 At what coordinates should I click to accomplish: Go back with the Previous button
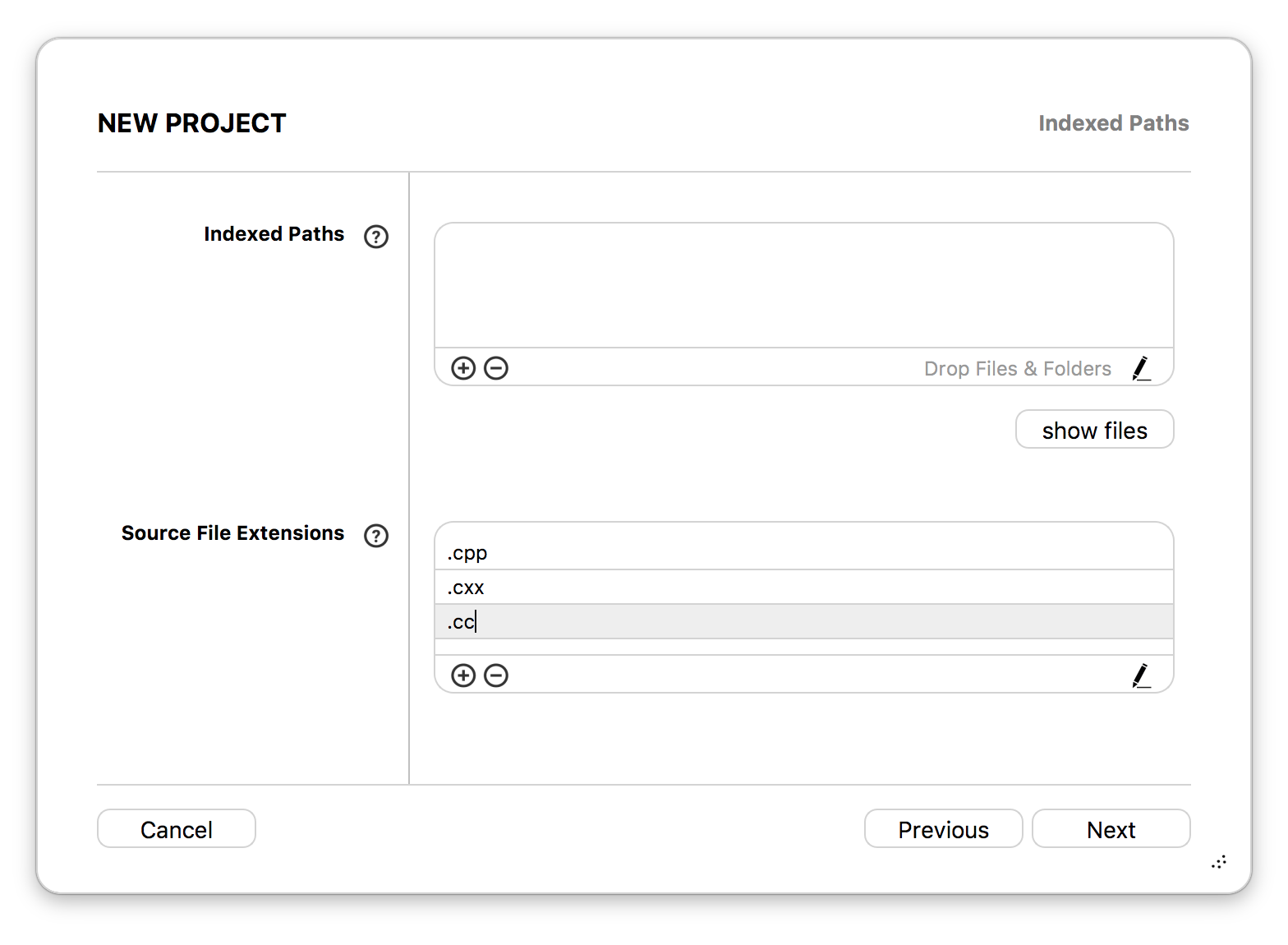click(944, 828)
